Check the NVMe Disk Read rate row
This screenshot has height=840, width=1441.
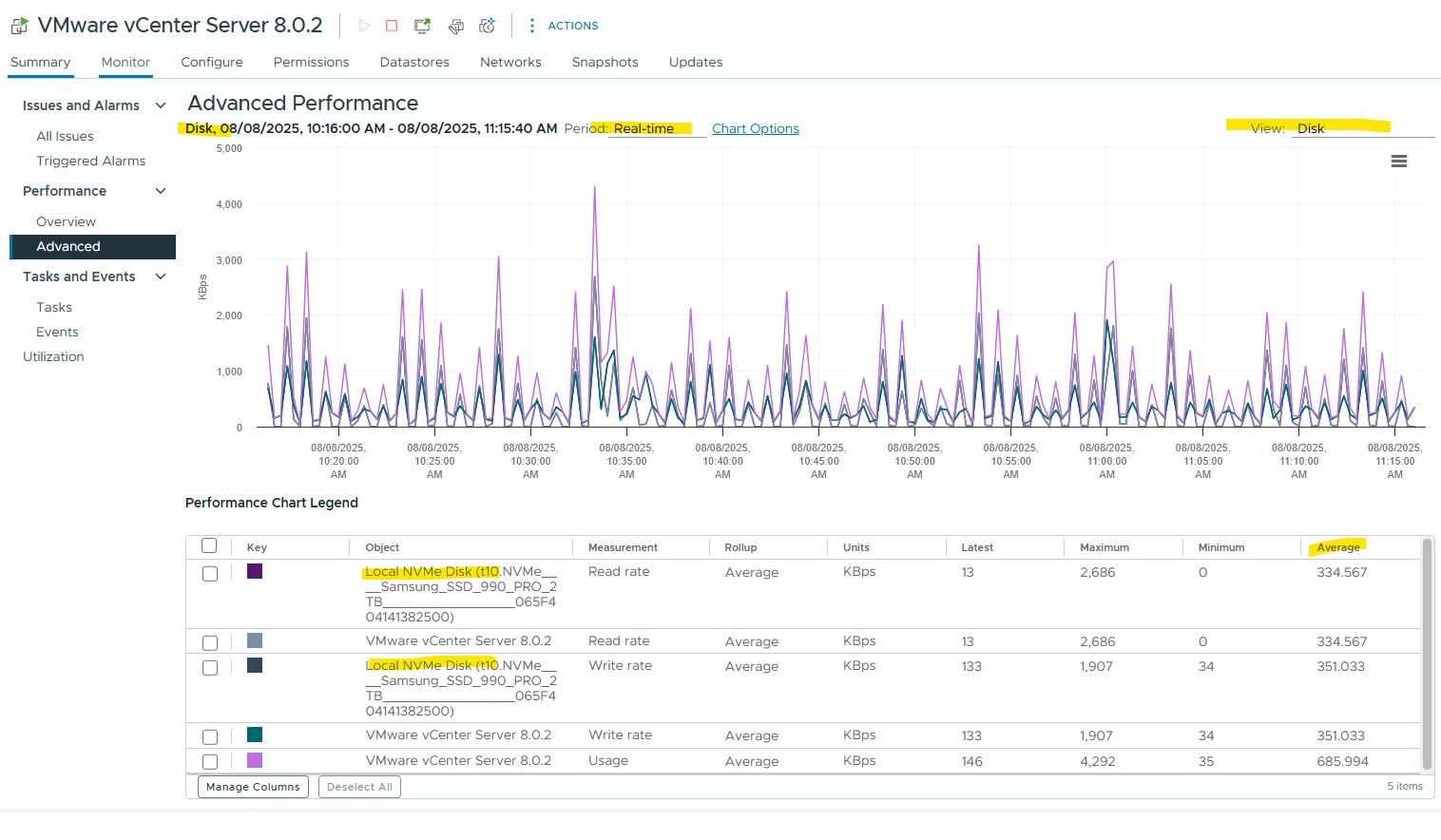tap(210, 574)
